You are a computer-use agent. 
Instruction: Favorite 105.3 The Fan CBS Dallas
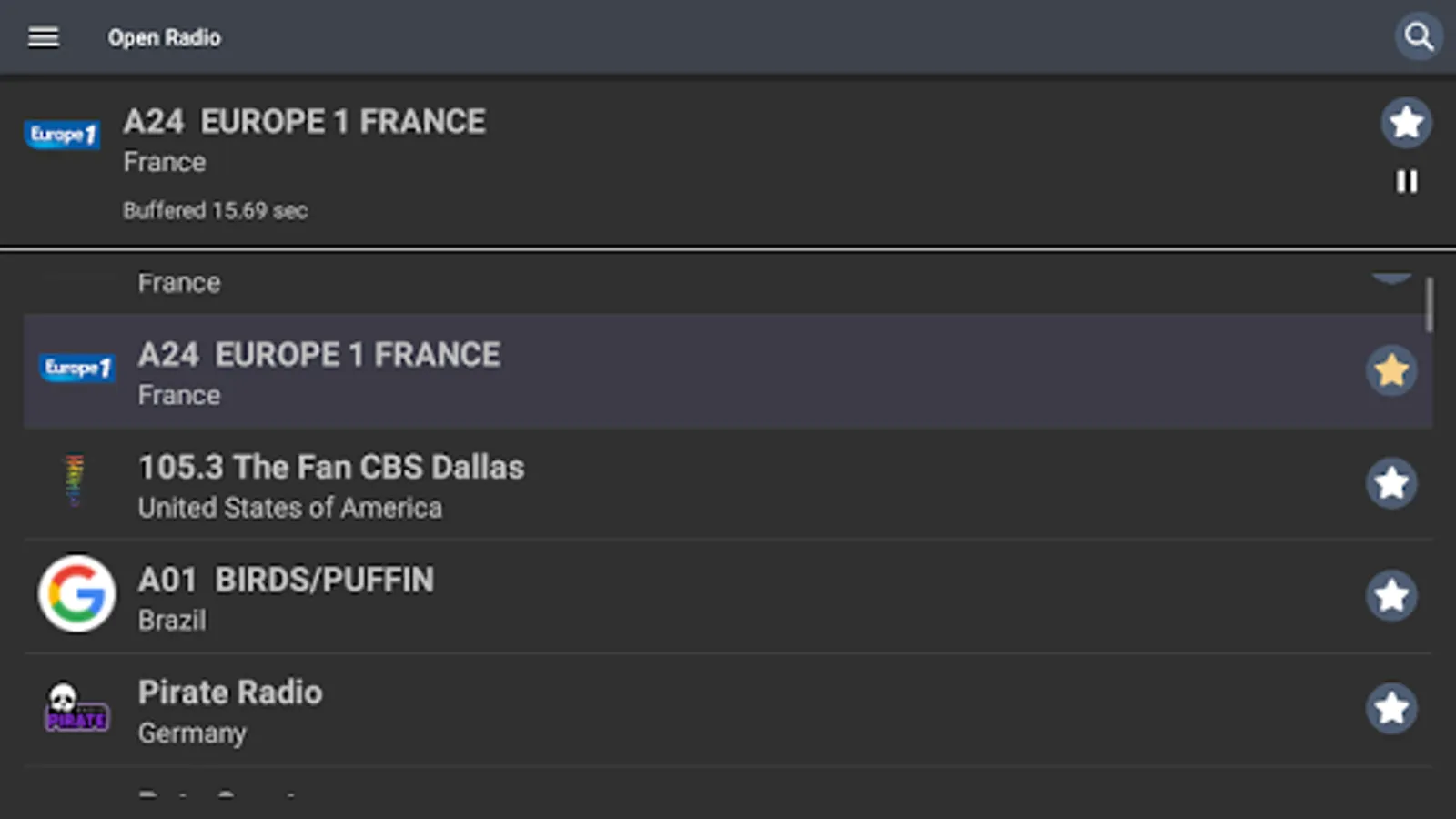click(x=1391, y=483)
